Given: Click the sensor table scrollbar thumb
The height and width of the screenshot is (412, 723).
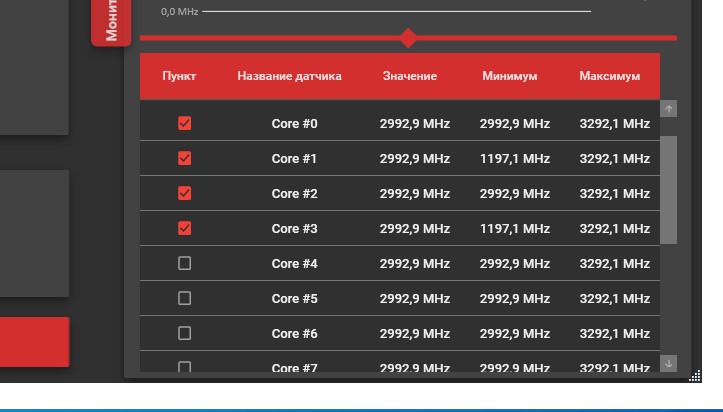Looking at the screenshot, I should 669,188.
